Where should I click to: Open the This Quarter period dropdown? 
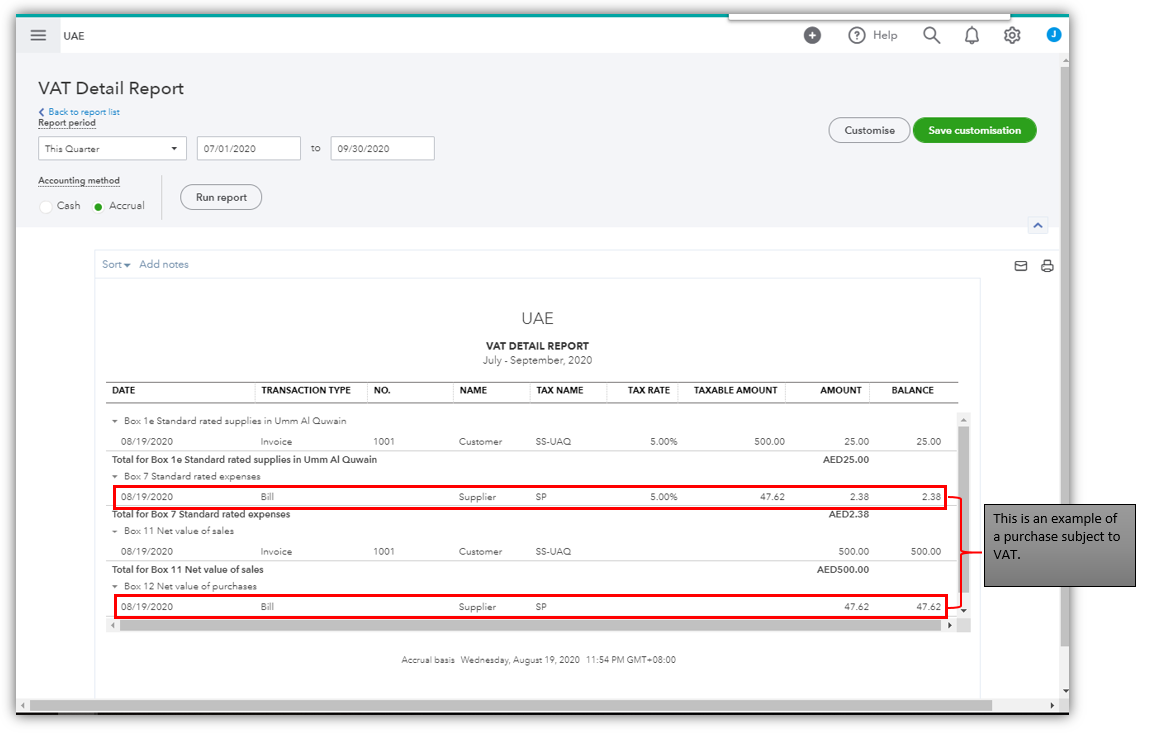pyautogui.click(x=113, y=149)
